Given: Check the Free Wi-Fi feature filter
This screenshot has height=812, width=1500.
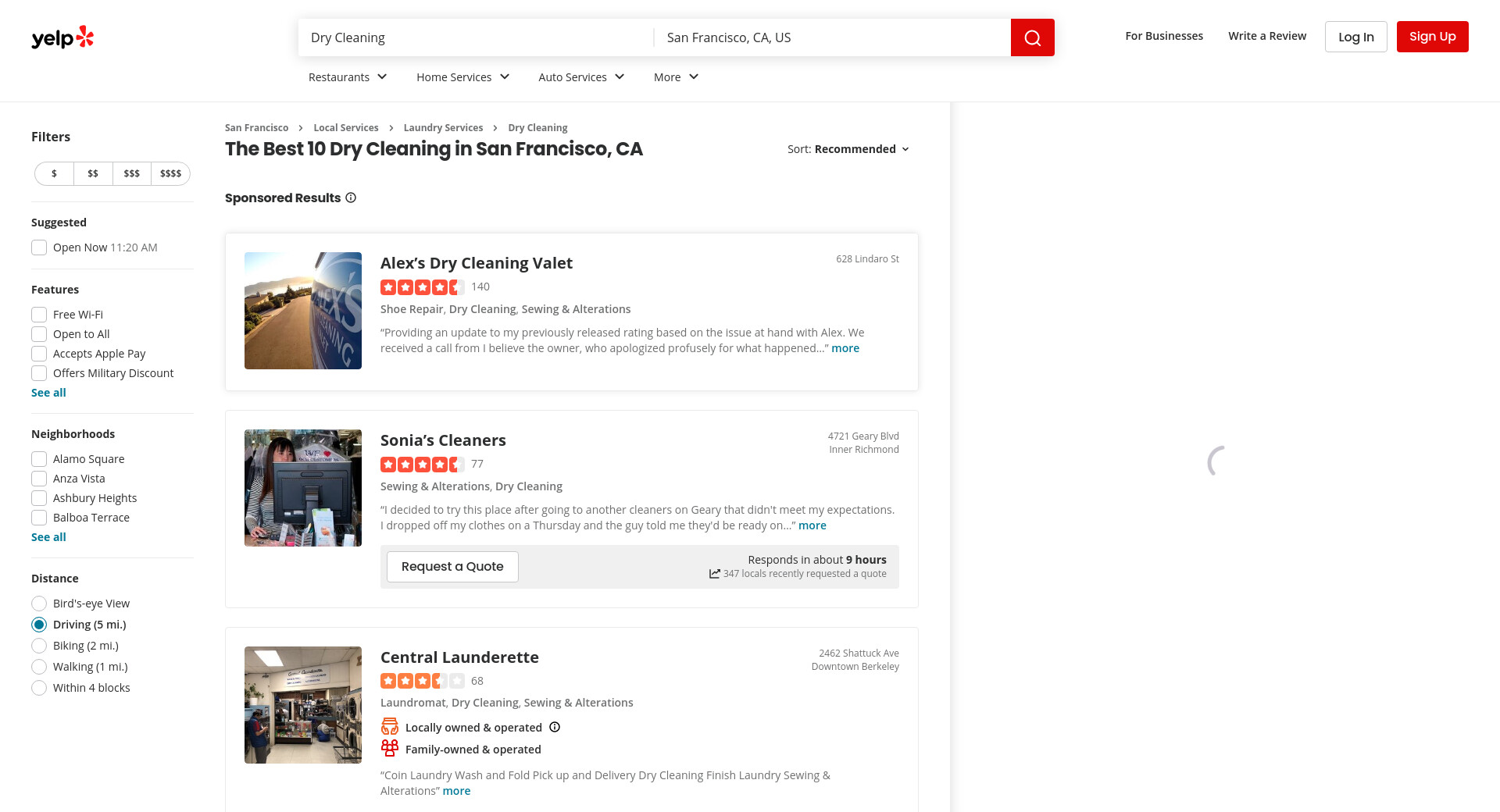Looking at the screenshot, I should 39,315.
